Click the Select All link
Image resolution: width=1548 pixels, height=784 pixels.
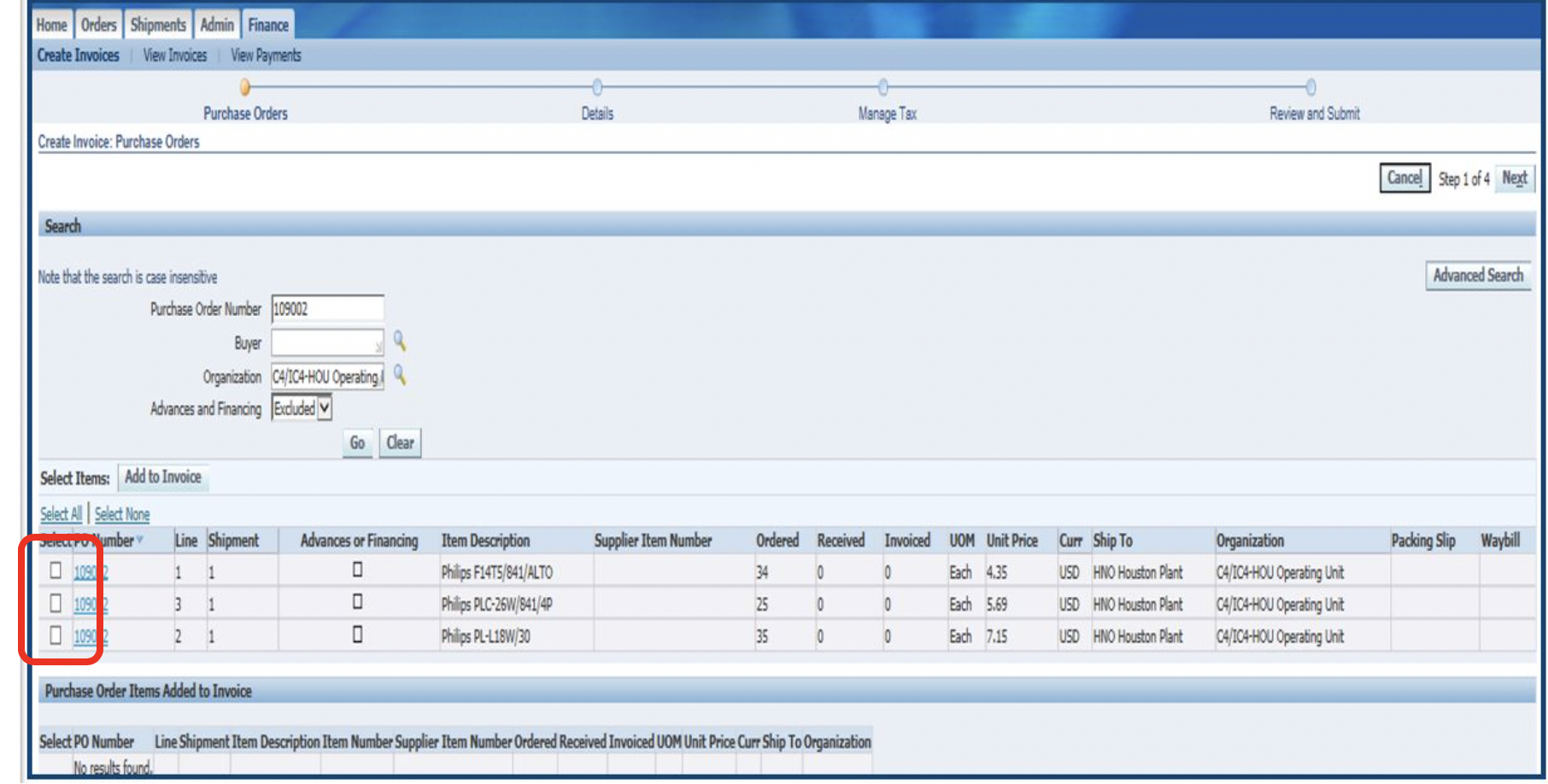pyautogui.click(x=61, y=514)
